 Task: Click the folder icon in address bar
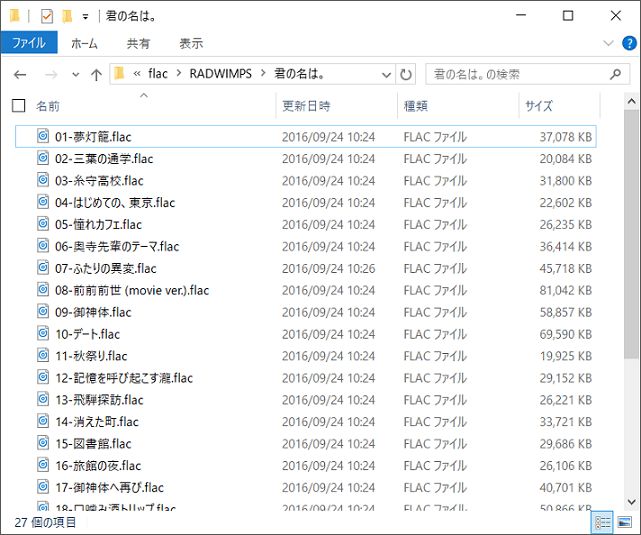click(119, 74)
